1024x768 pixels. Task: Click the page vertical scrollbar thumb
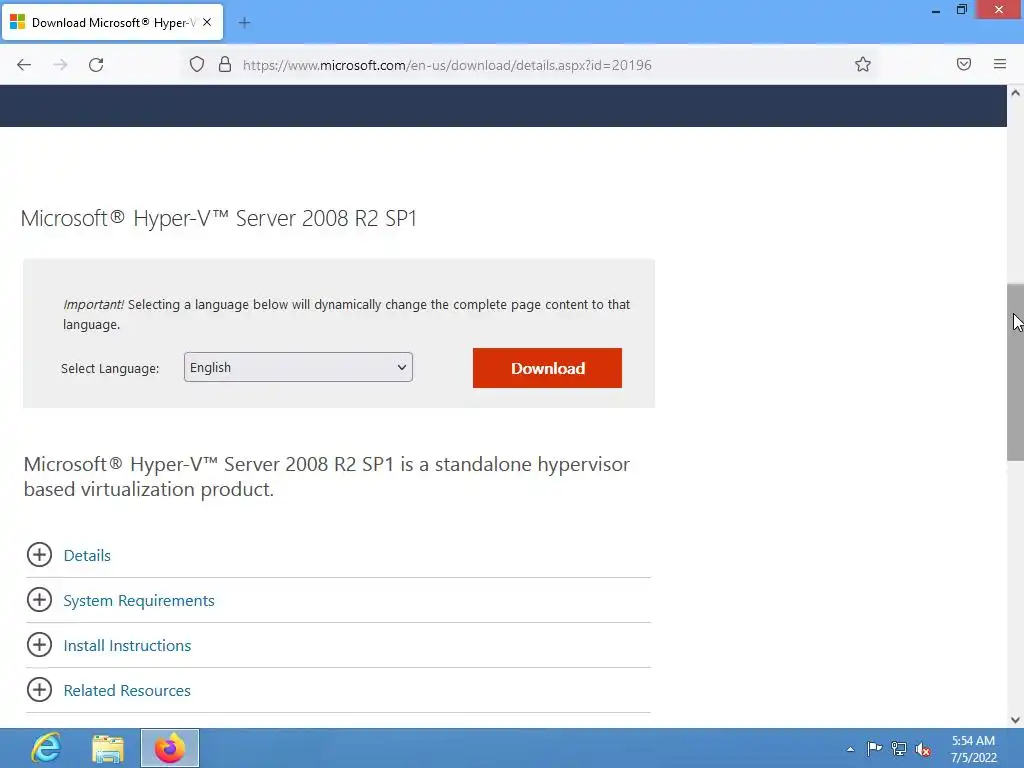coord(1015,372)
